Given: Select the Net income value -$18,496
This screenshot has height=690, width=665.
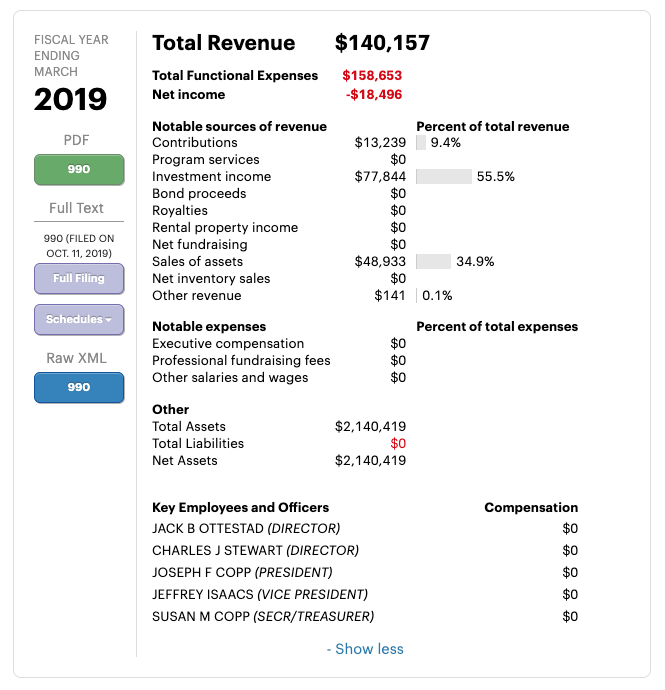Looking at the screenshot, I should click(374, 95).
